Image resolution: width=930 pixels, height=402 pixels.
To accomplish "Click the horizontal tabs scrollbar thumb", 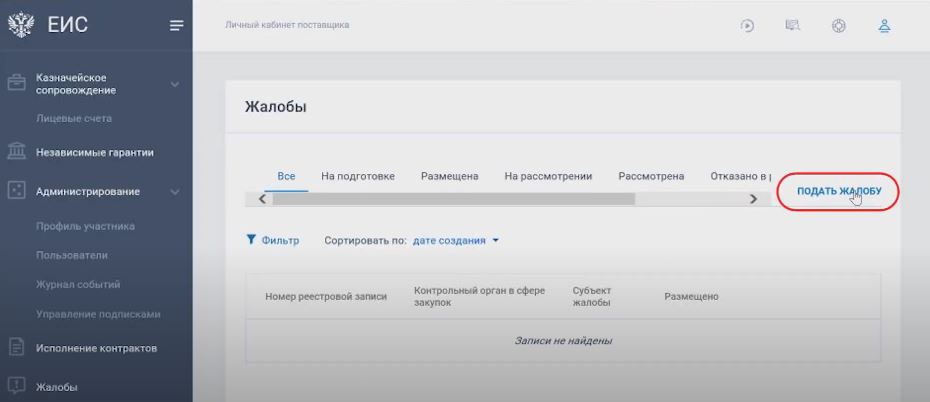I will (454, 199).
